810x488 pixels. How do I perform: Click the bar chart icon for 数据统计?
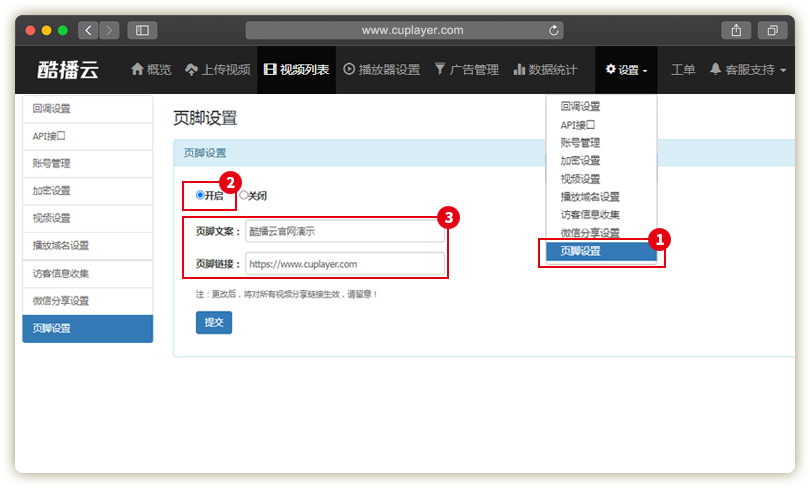point(519,70)
